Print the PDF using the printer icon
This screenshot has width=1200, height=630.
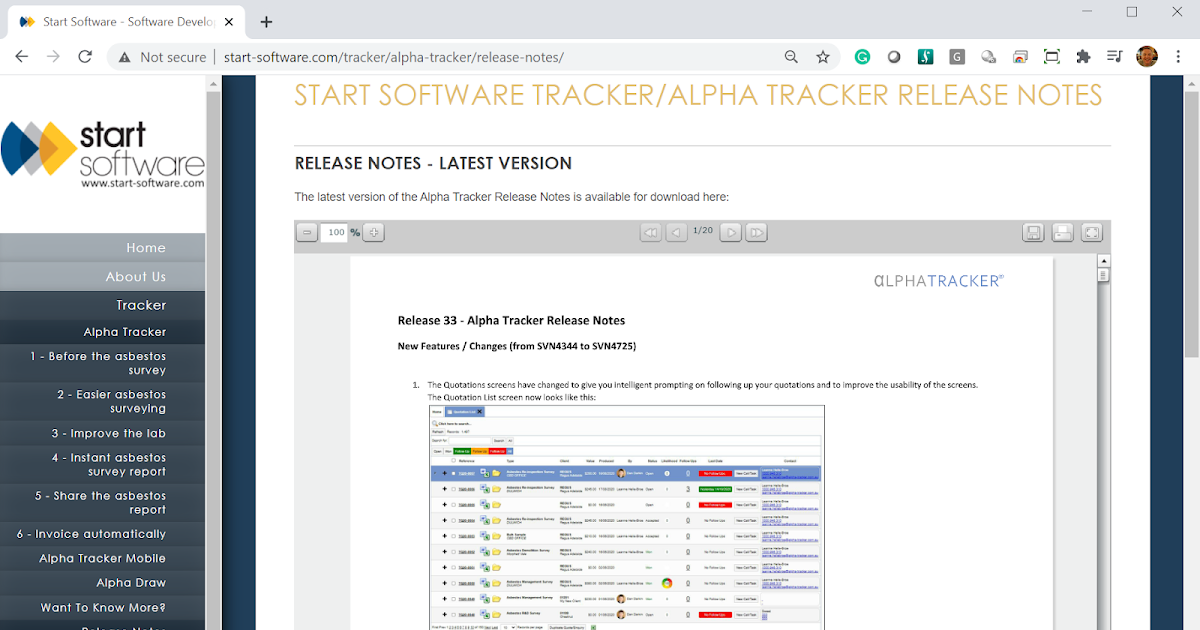1061,232
